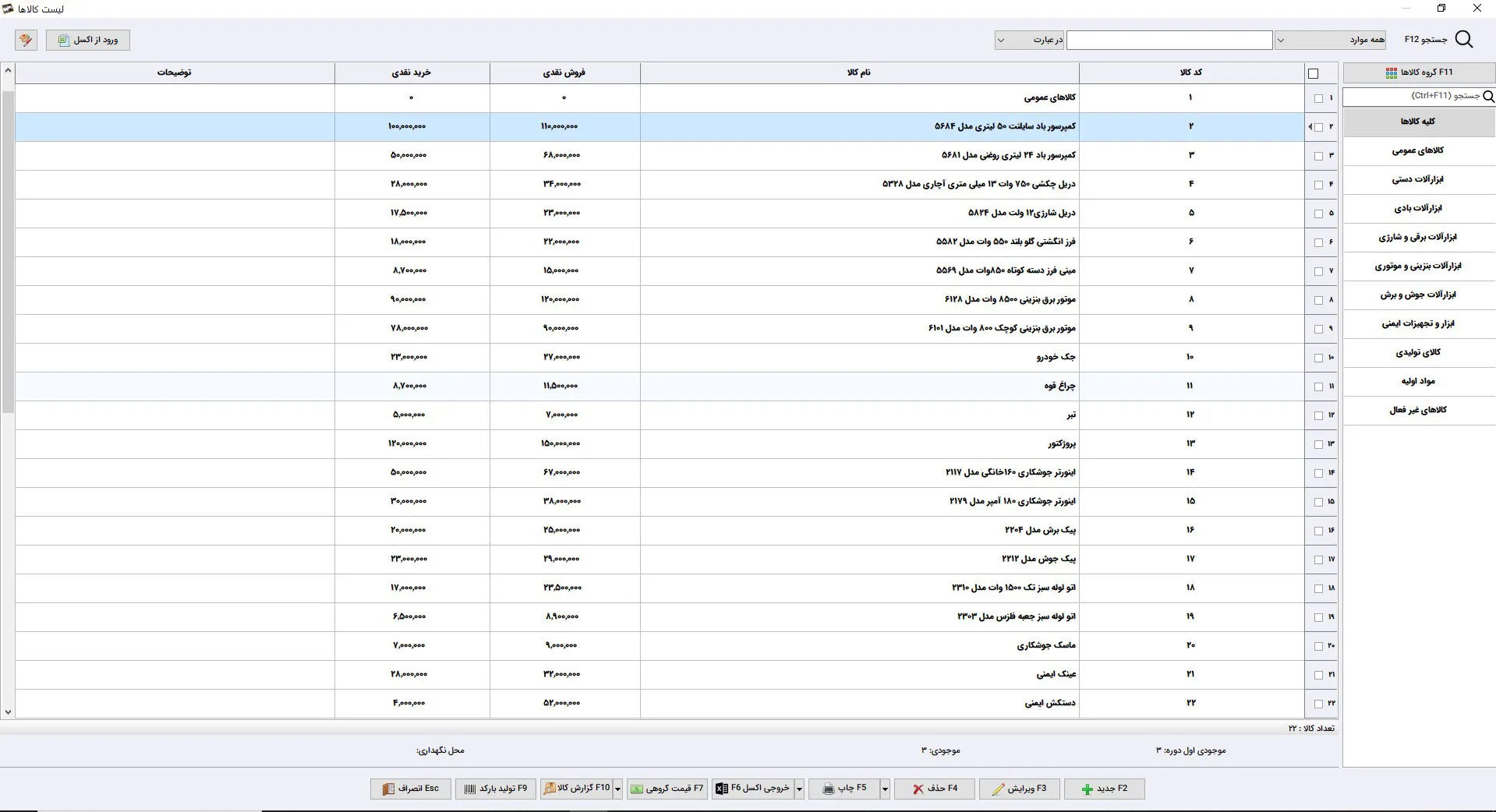Print the list with F5 چاپ

click(843, 789)
